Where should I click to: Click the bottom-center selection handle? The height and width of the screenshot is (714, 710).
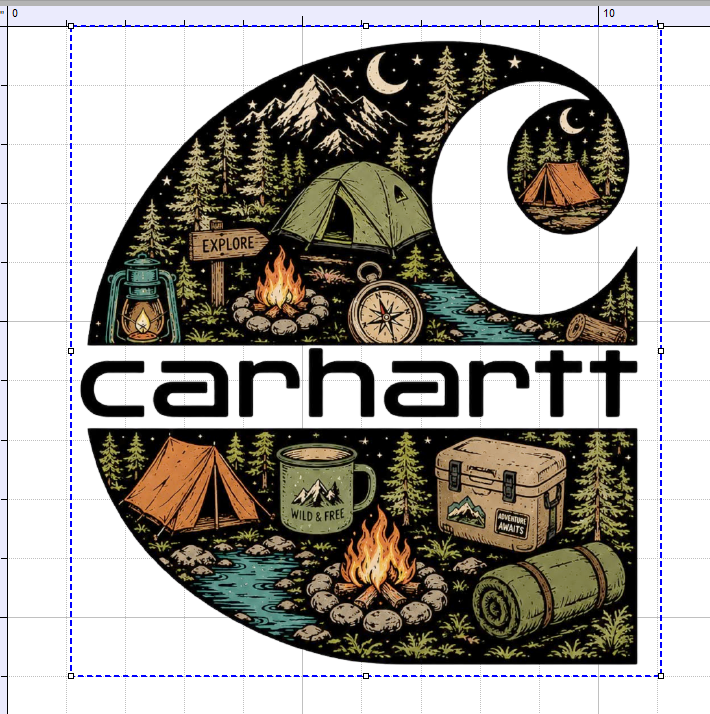[x=366, y=676]
